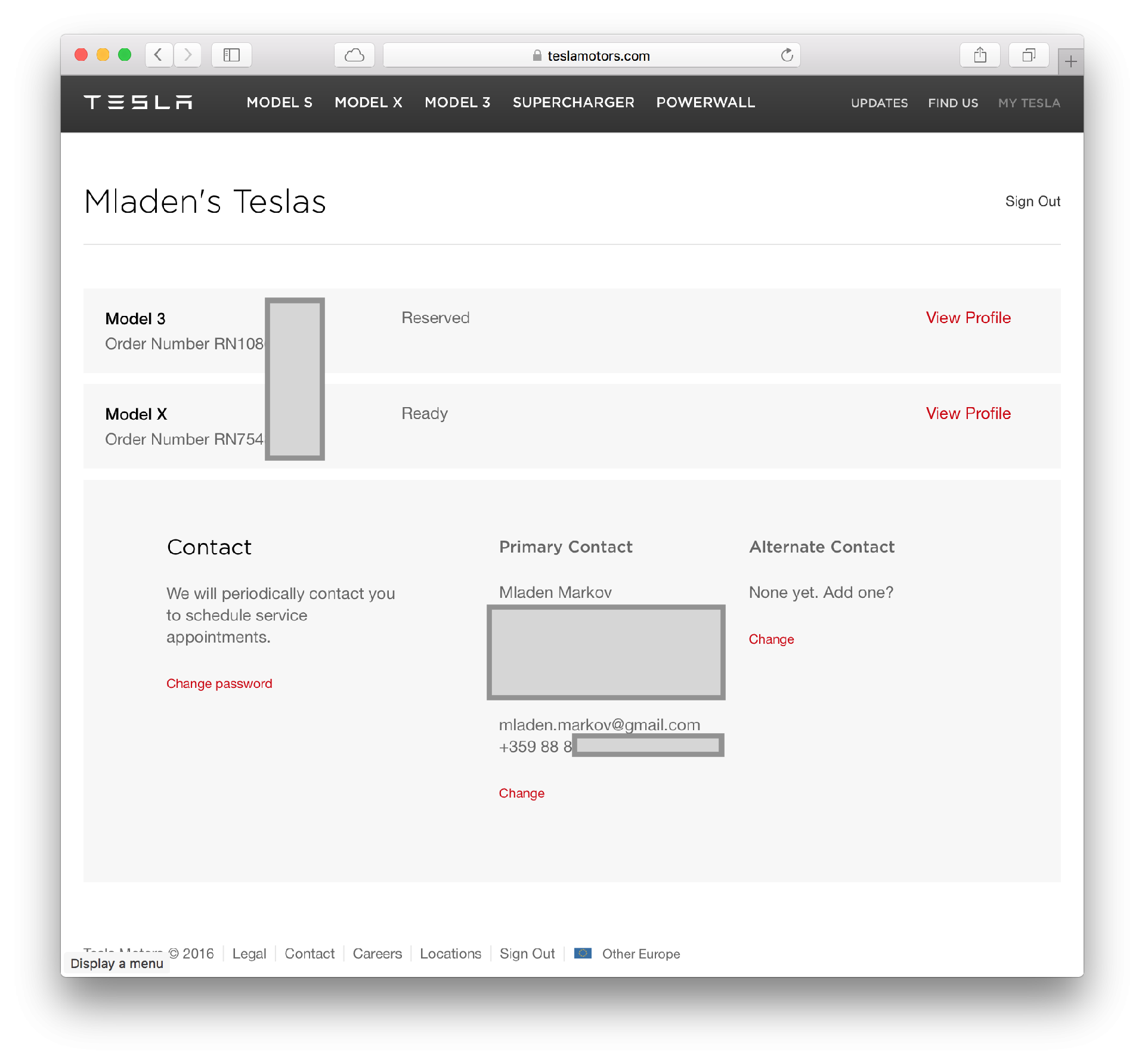Click Change under Alternate Contact
This screenshot has width=1145, height=1064.
click(771, 640)
